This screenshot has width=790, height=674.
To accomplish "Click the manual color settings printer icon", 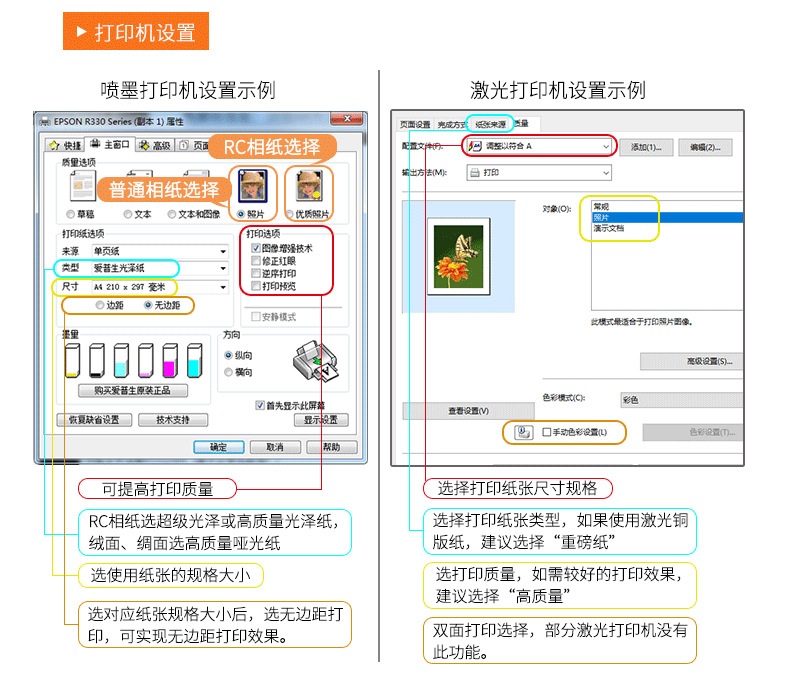I will (523, 432).
